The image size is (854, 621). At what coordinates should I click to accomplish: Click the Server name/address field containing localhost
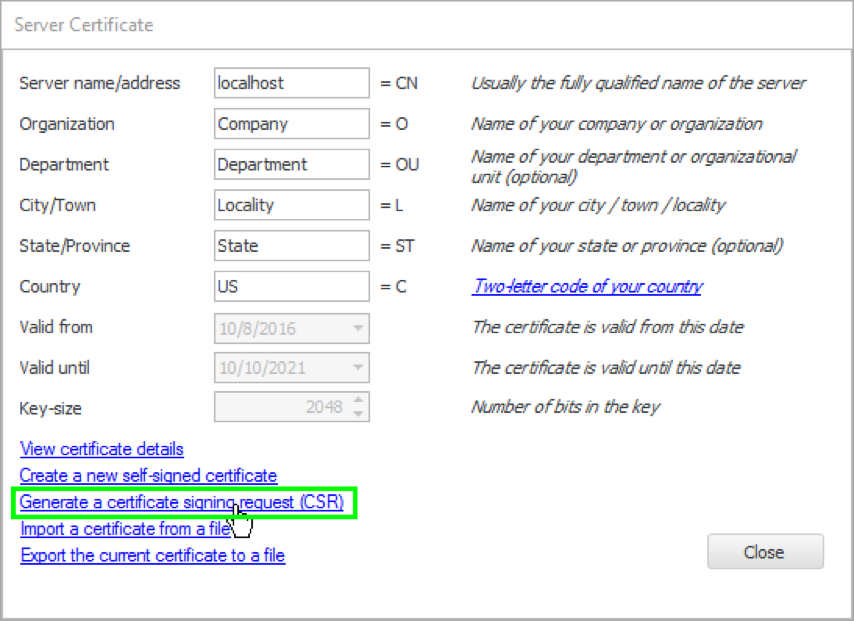[x=291, y=83]
